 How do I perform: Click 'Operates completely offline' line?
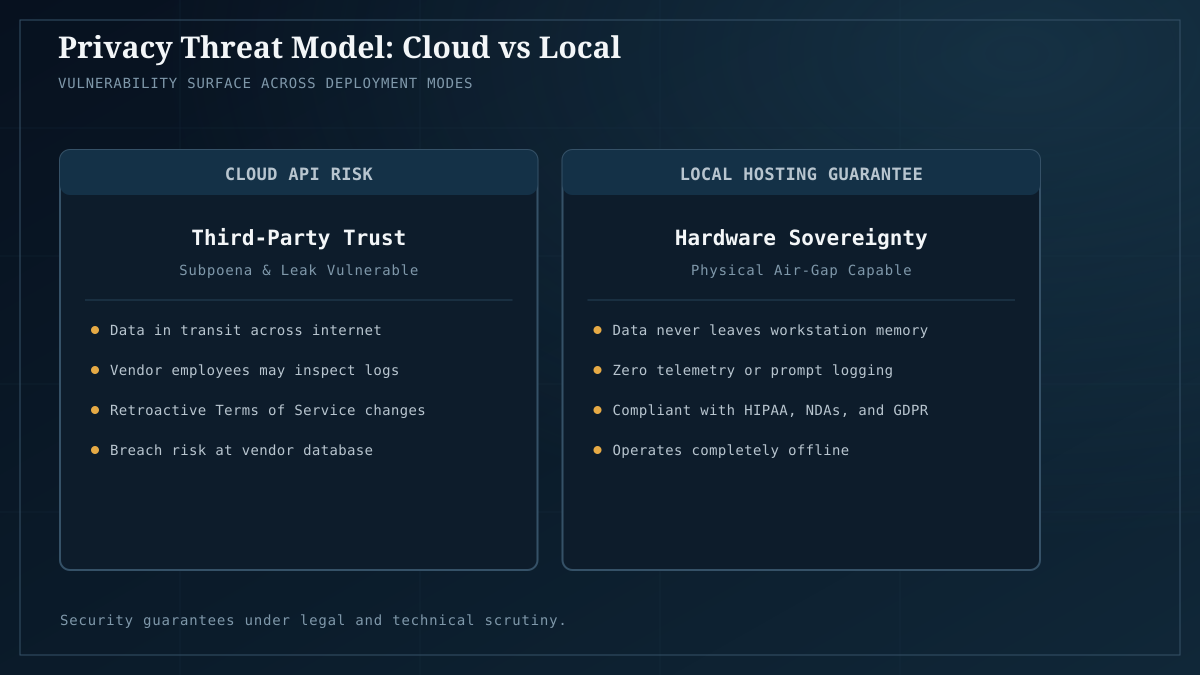click(730, 450)
